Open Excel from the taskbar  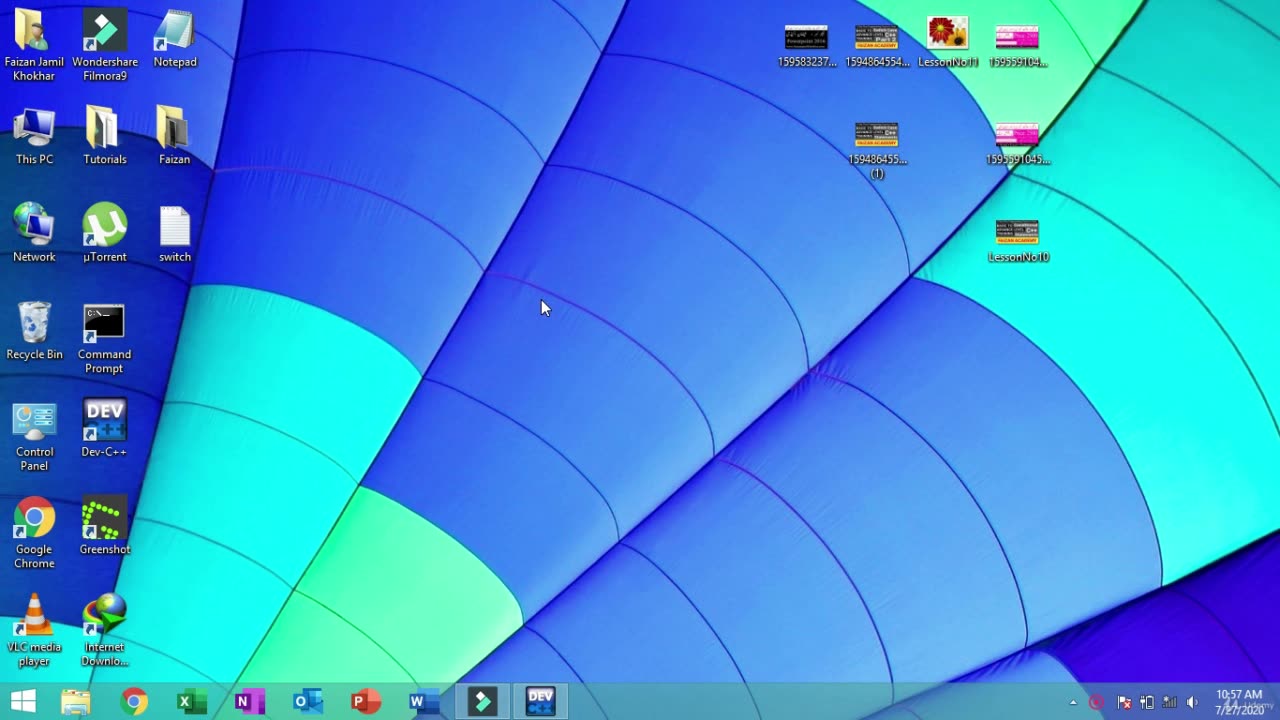(x=191, y=702)
